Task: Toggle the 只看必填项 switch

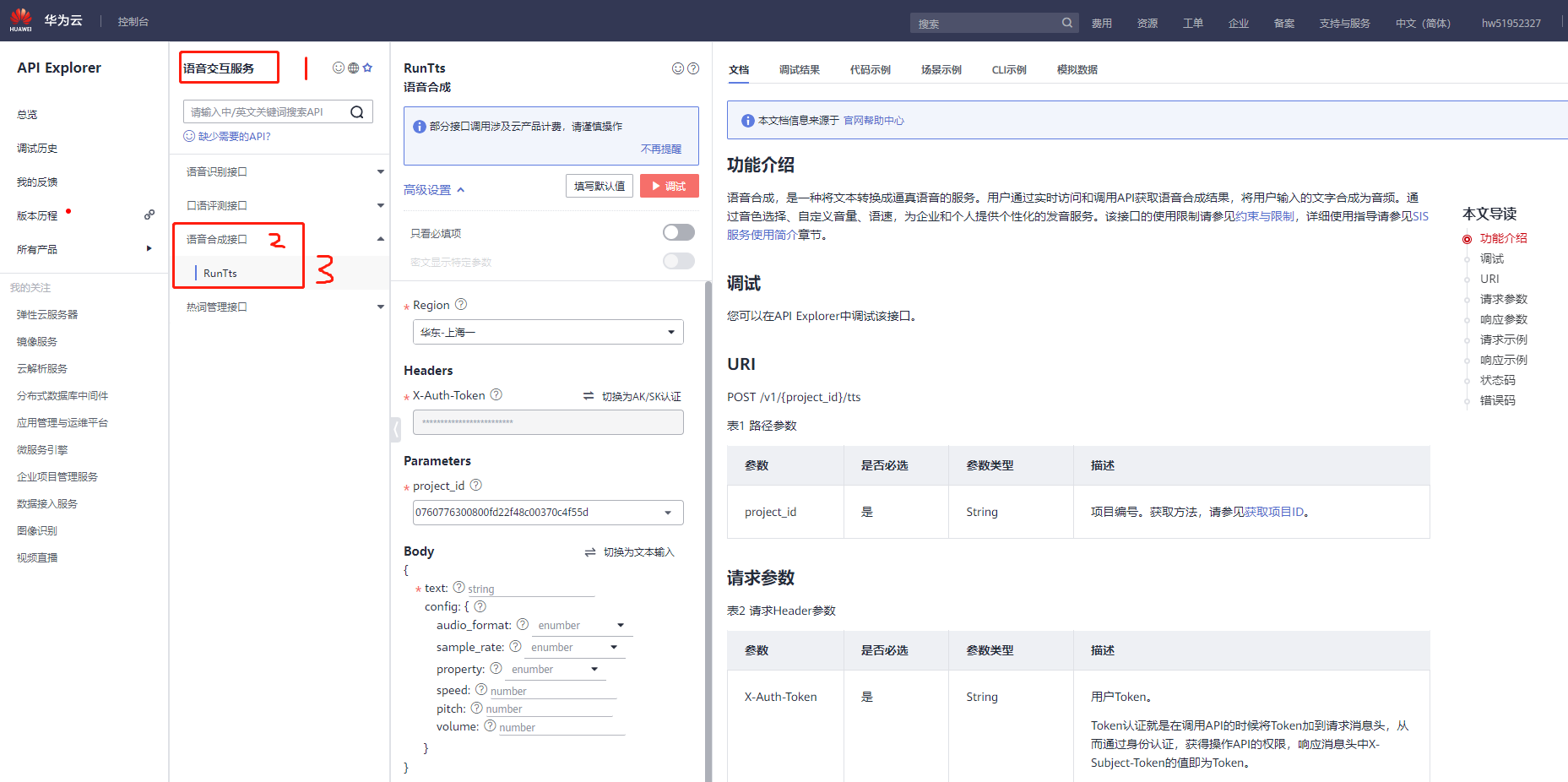Action: (679, 232)
